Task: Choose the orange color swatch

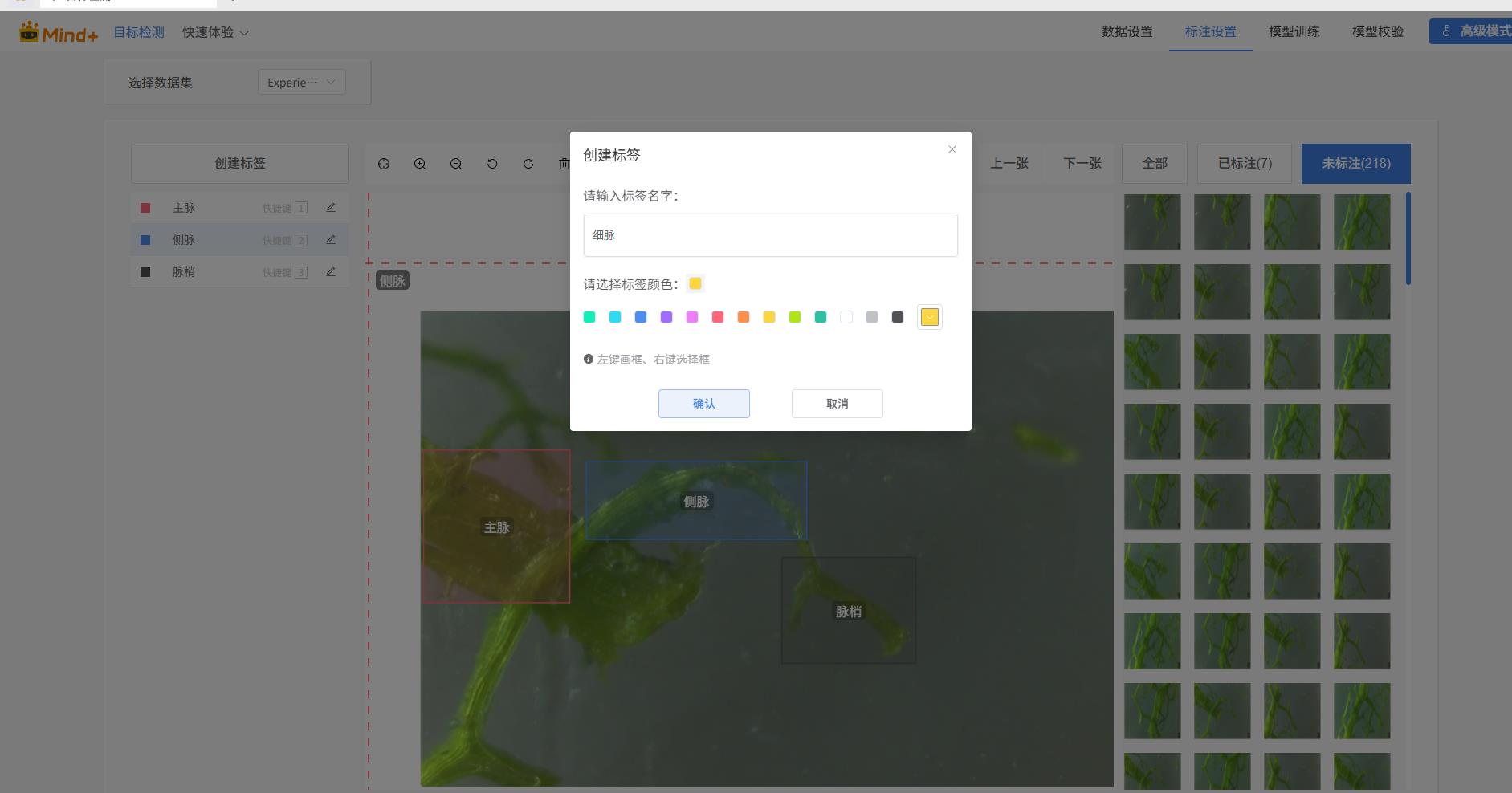Action: [744, 317]
